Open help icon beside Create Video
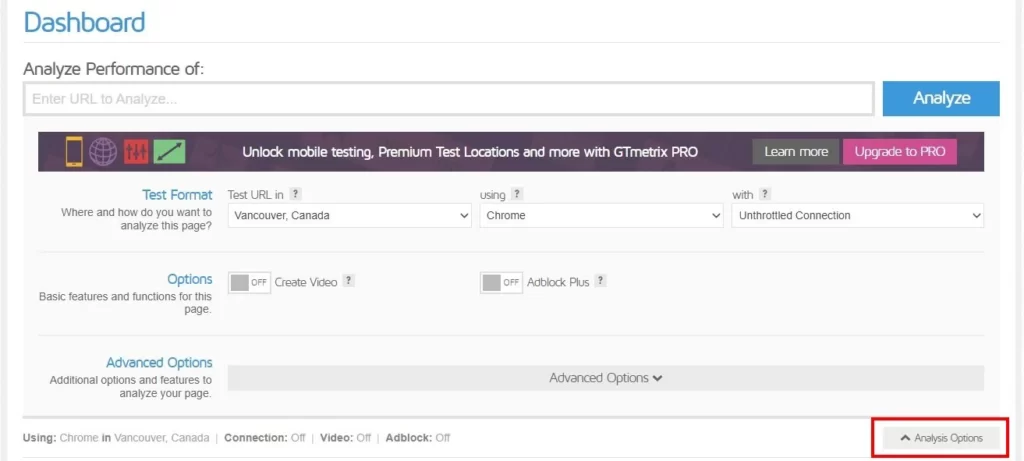Image resolution: width=1024 pixels, height=461 pixels. 349,281
